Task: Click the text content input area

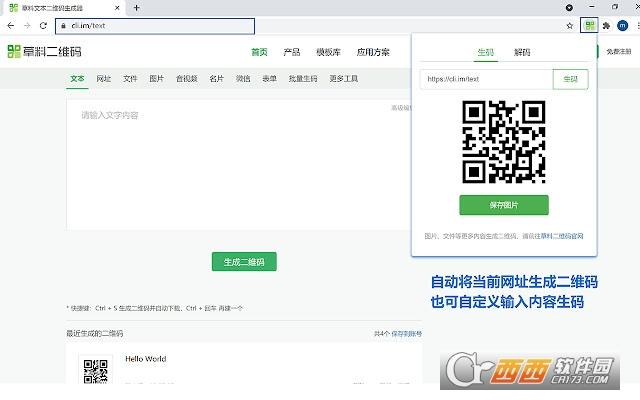Action: point(239,164)
